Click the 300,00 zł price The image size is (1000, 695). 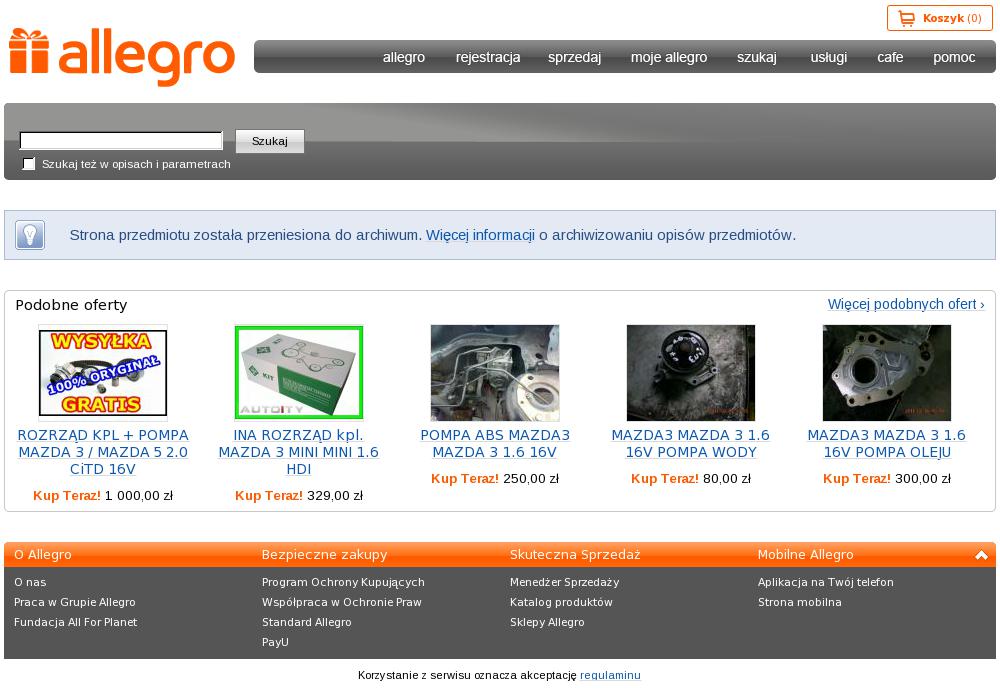pyautogui.click(x=923, y=479)
